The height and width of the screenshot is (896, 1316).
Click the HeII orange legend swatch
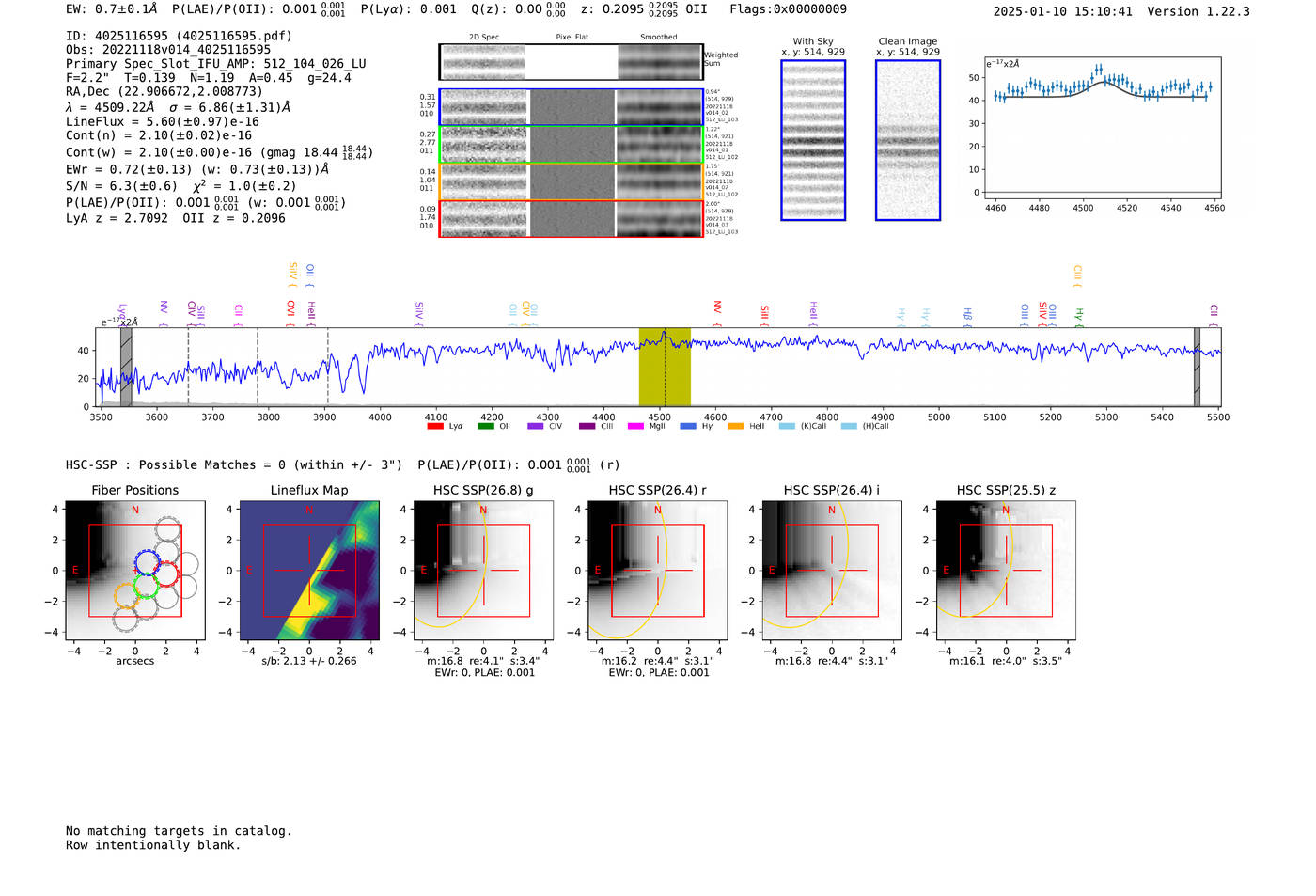click(x=735, y=426)
